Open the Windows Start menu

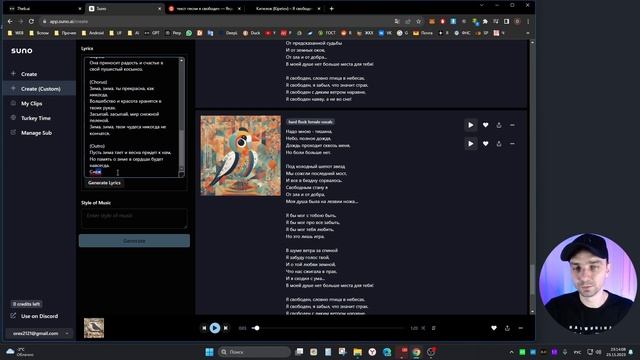[x=209, y=352]
